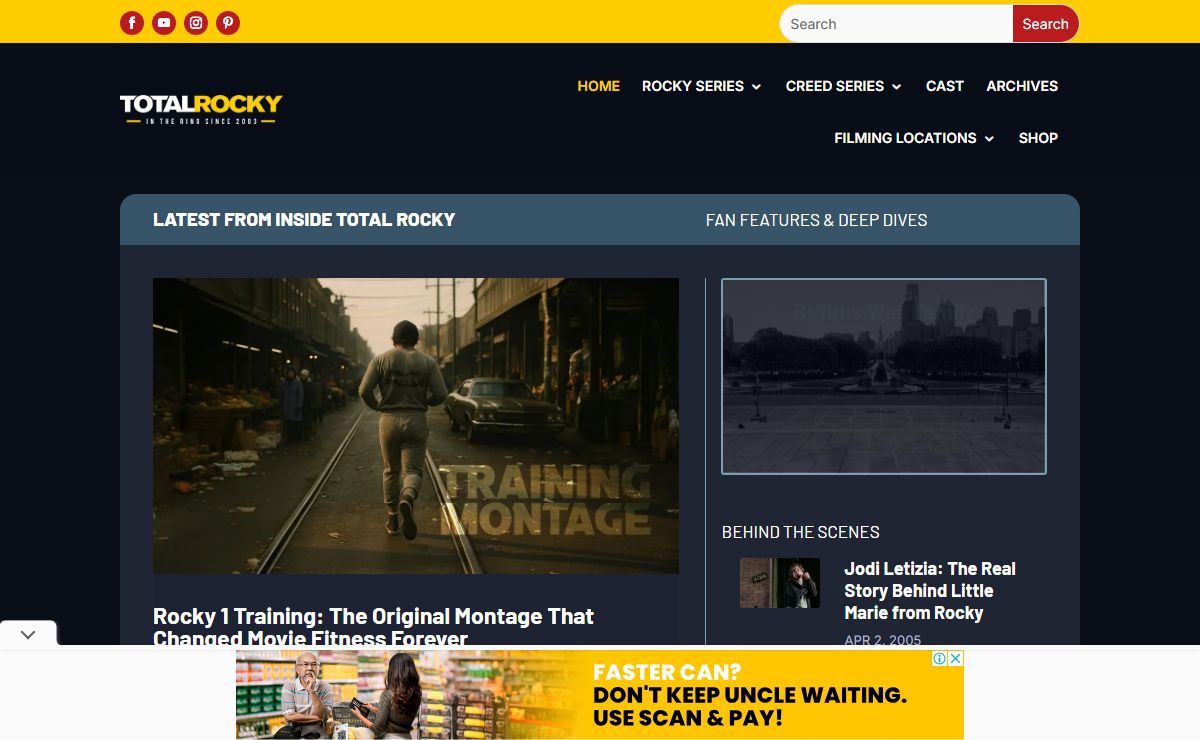Click the APR 2, 2005 date

pos(883,639)
